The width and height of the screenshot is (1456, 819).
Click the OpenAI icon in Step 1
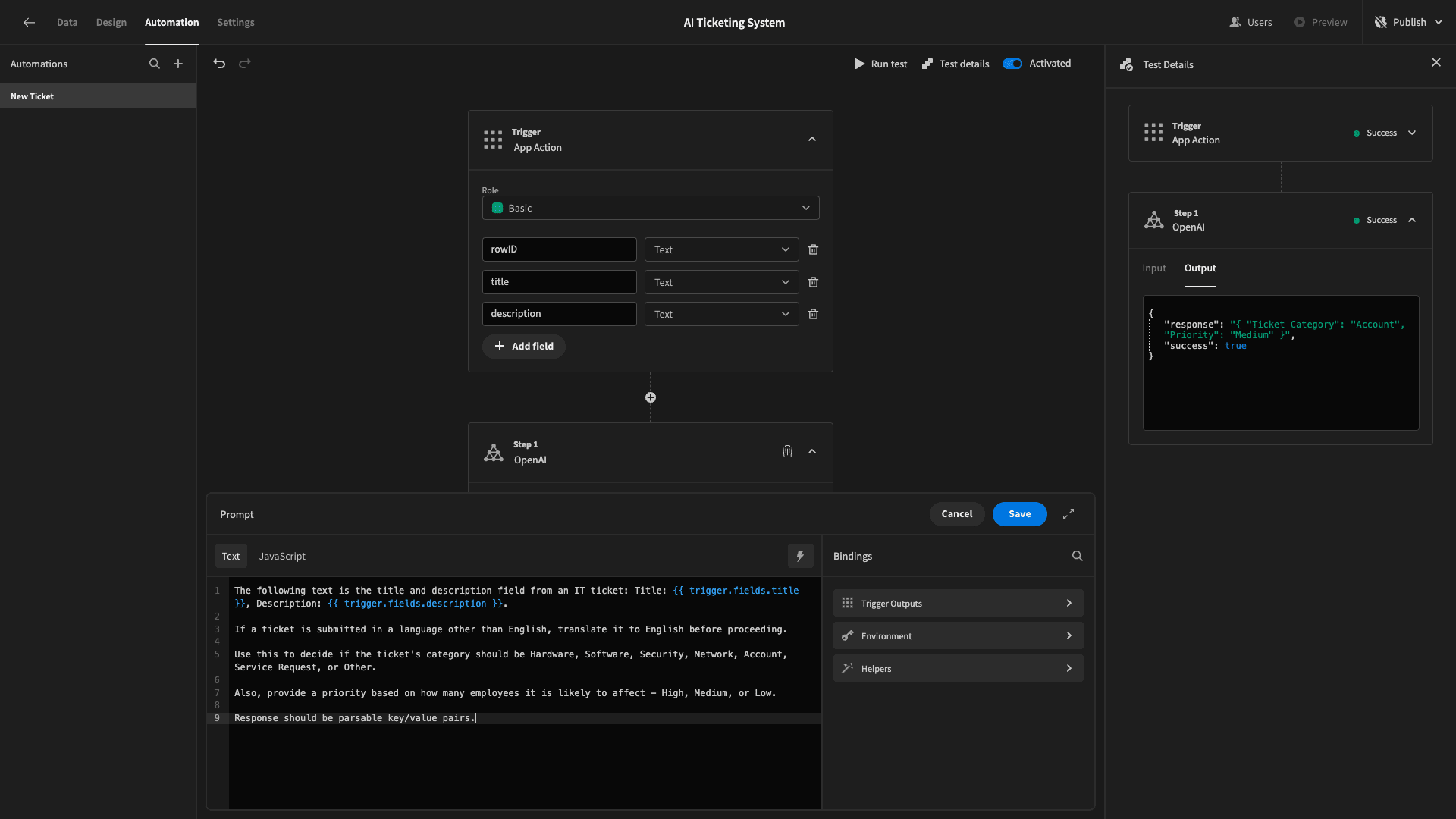pyautogui.click(x=494, y=453)
